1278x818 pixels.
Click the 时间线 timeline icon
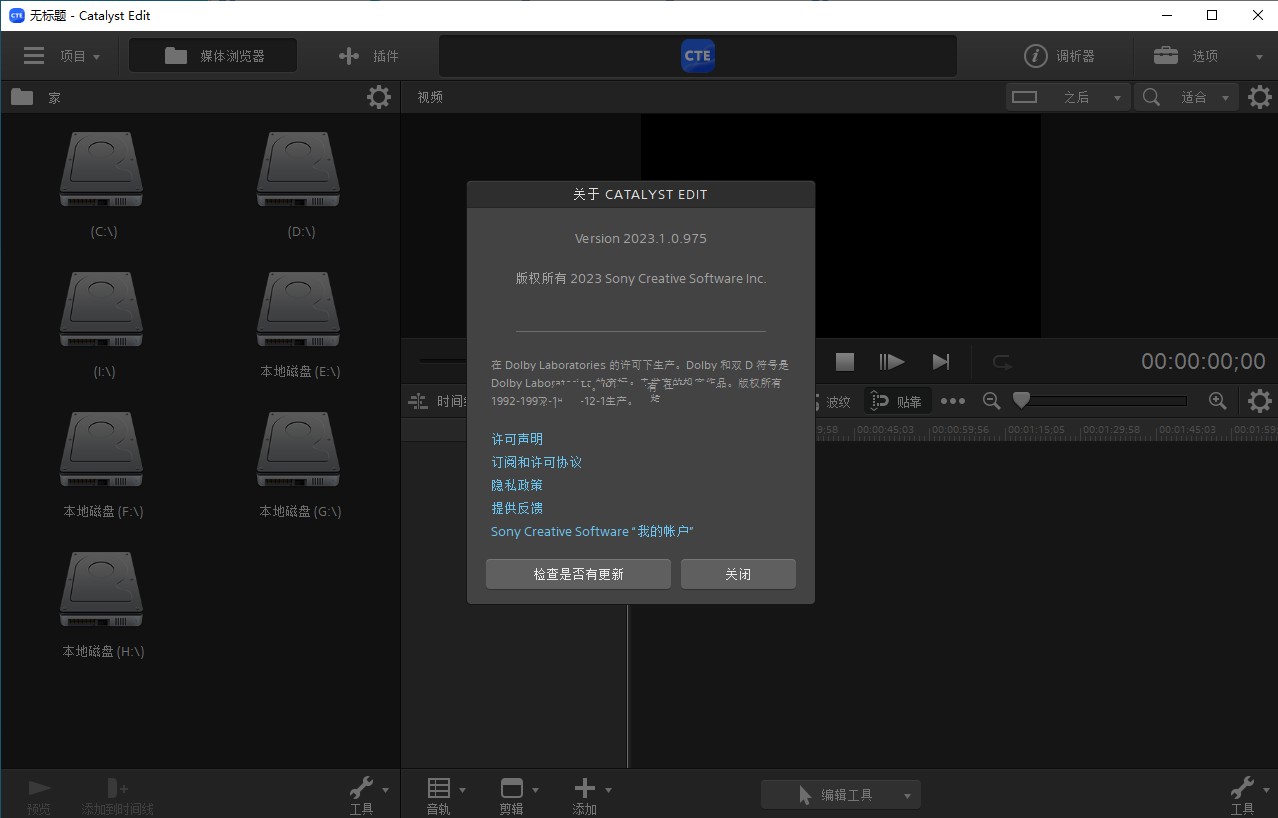420,401
